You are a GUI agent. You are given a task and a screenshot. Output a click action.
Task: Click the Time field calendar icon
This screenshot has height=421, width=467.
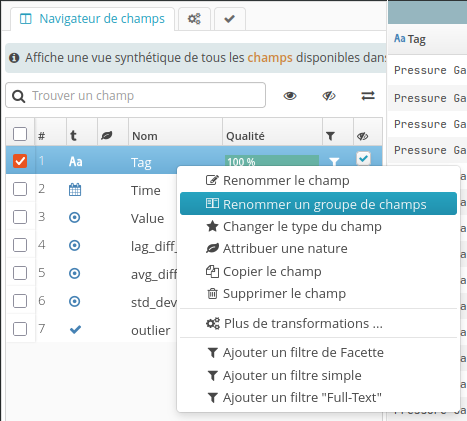pos(75,190)
